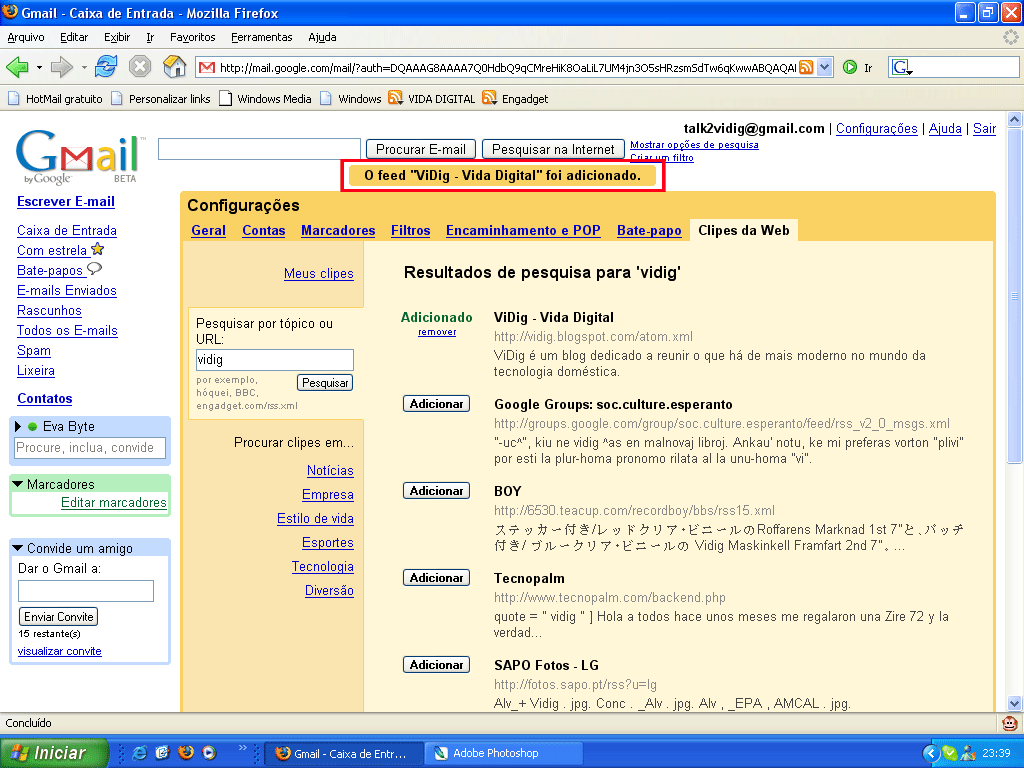
Task: Open the Personalizar links bookmark
Action: point(161,99)
